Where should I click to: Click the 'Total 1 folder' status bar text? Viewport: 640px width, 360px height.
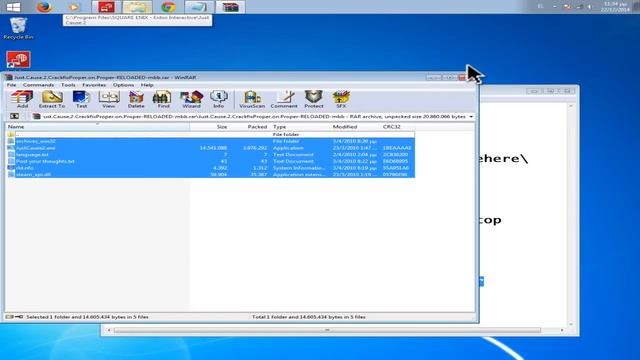[309, 317]
